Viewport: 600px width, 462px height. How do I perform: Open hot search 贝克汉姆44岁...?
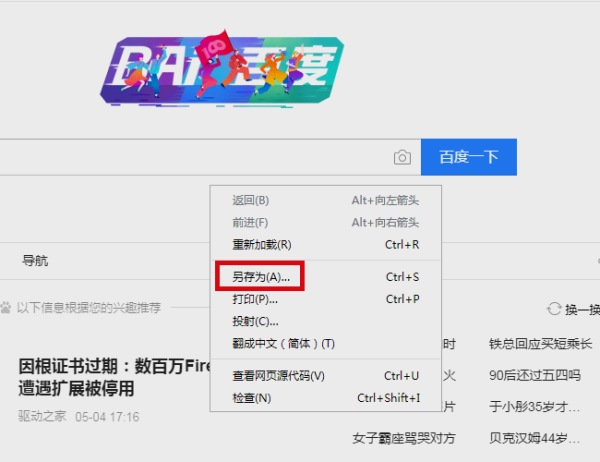[534, 438]
